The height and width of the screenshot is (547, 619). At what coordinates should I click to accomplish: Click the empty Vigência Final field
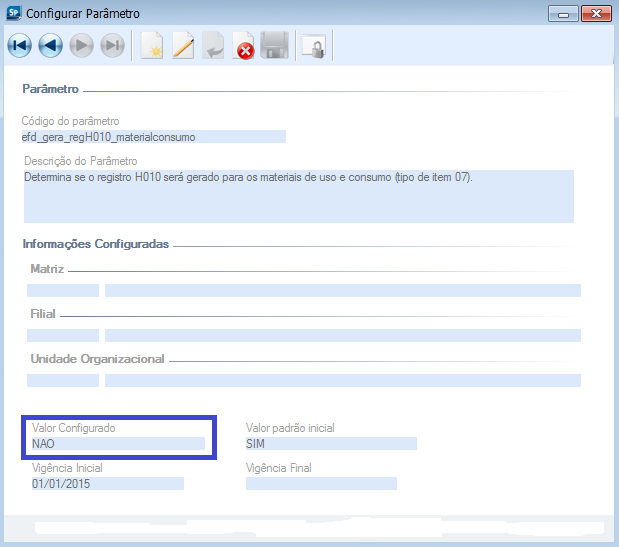(321, 483)
